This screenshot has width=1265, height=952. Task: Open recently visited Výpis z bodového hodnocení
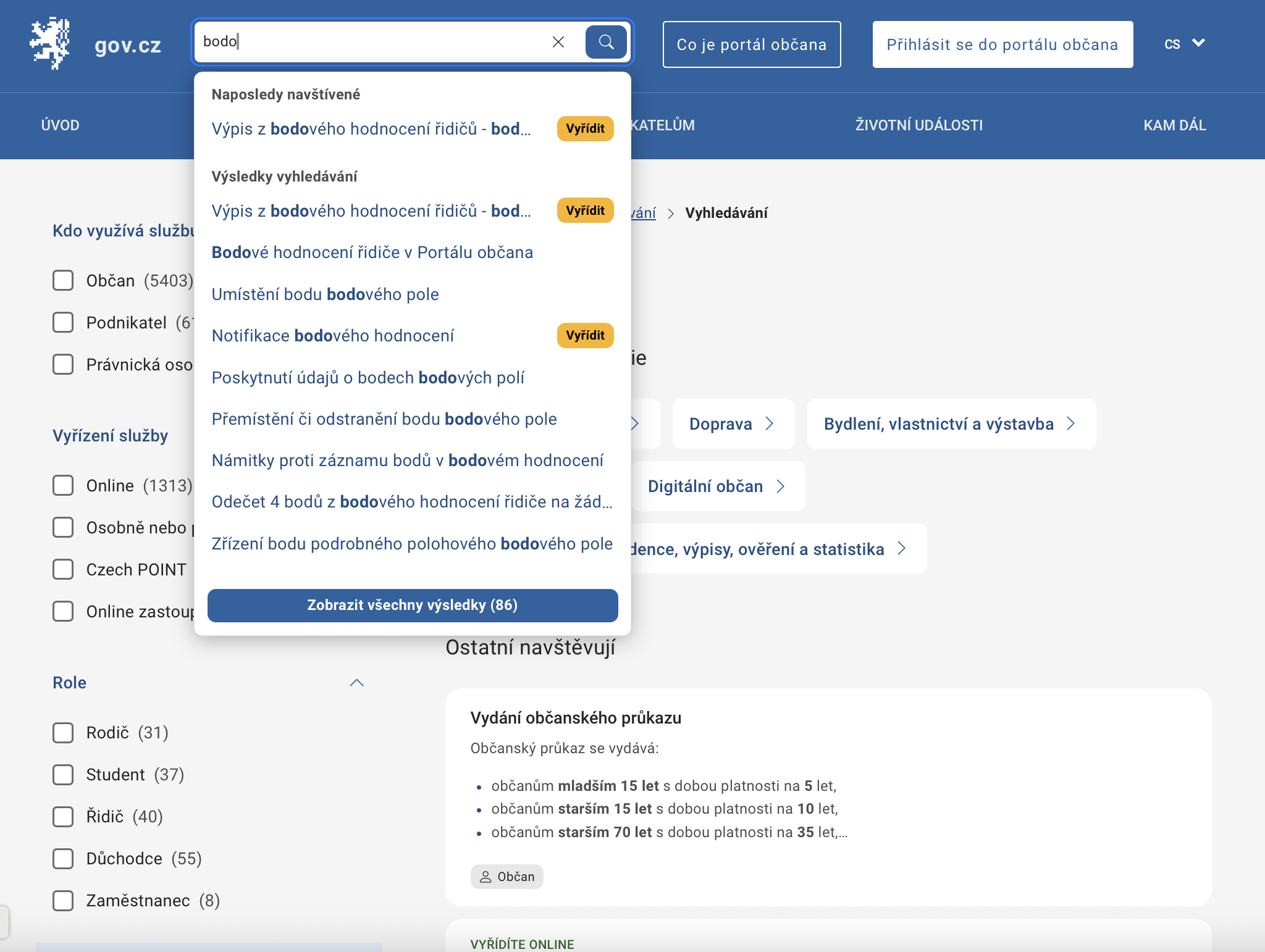coord(371,128)
